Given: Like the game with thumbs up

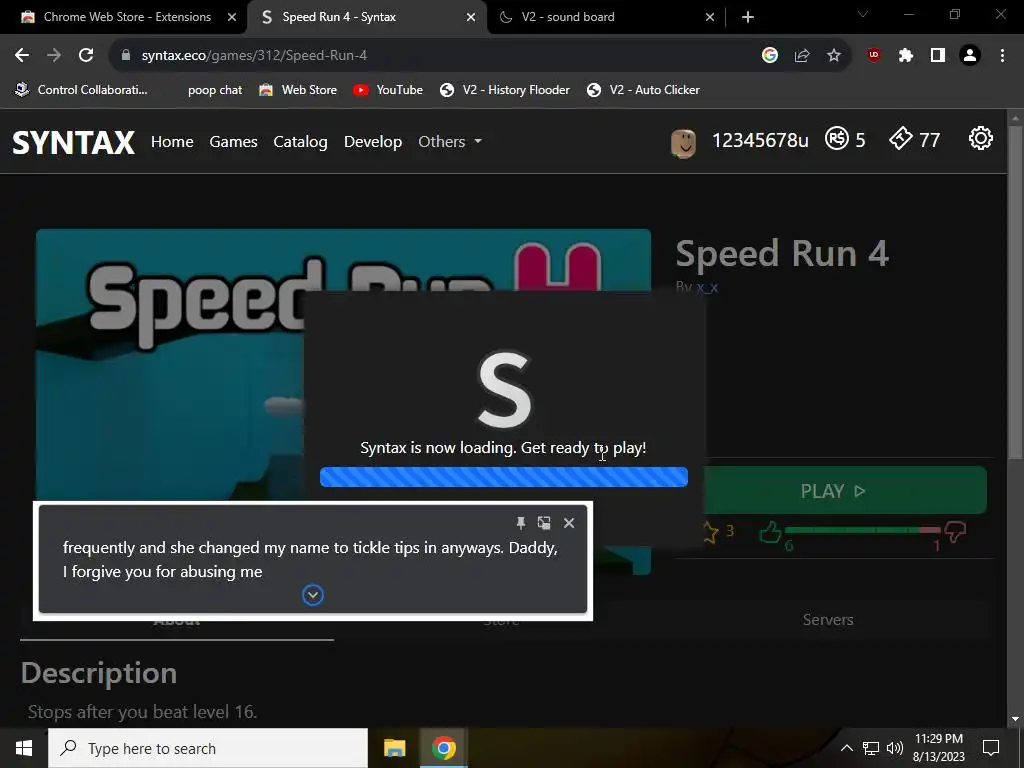Looking at the screenshot, I should click(x=771, y=532).
